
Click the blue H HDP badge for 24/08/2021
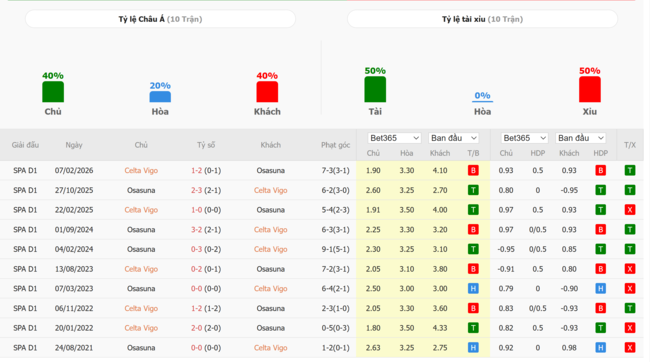600,348
